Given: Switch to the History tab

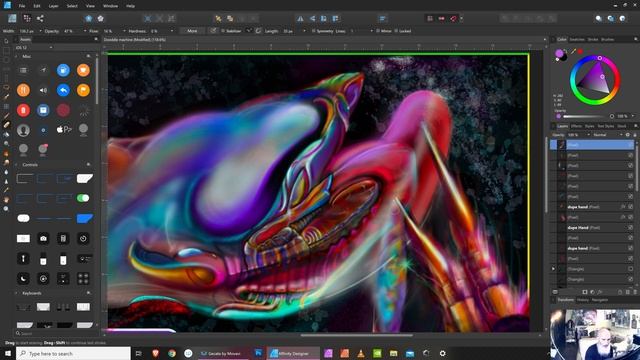Looking at the screenshot, I should pyautogui.click(x=583, y=300).
